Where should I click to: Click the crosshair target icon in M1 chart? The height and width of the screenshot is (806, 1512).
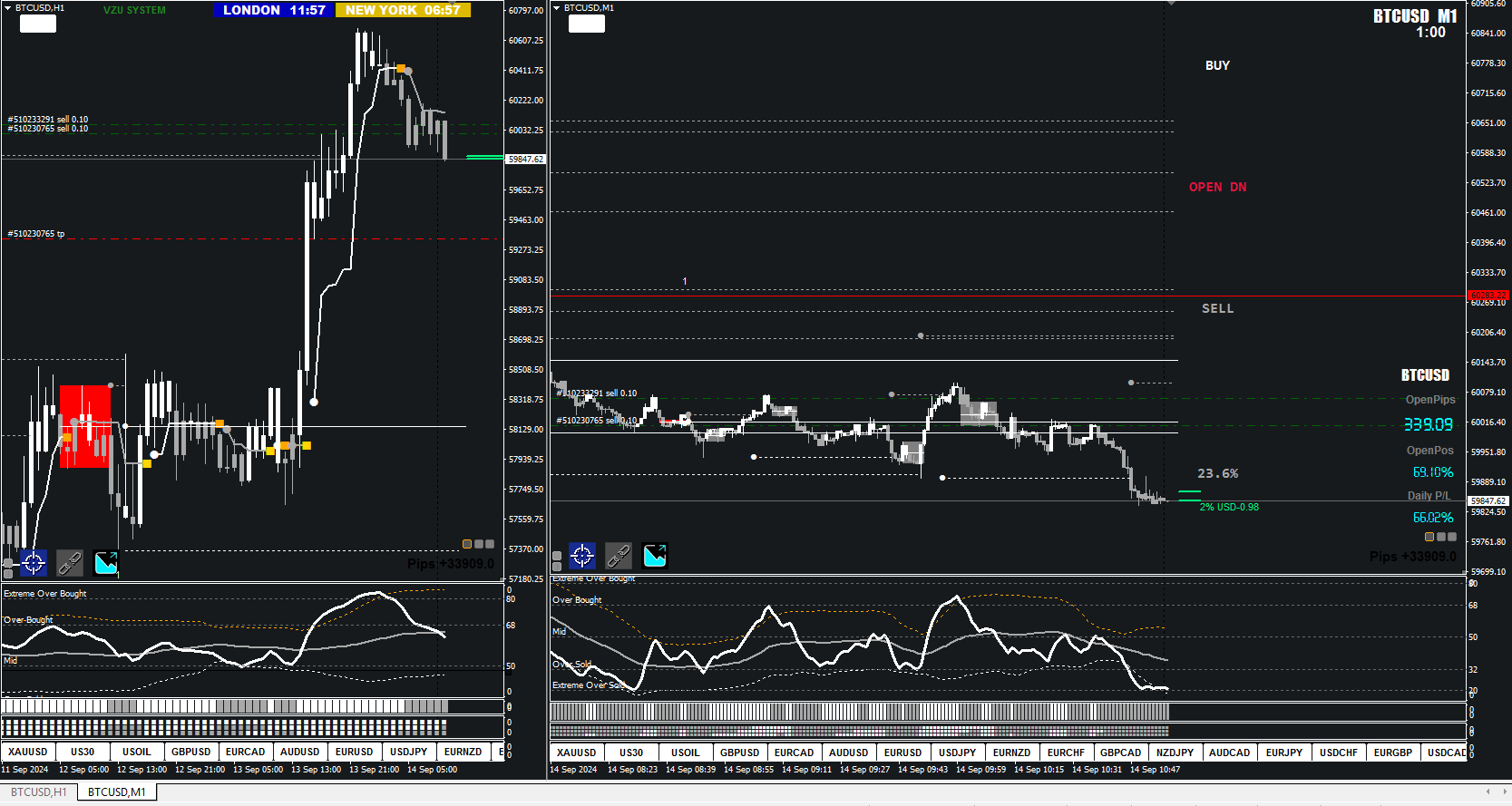click(582, 555)
